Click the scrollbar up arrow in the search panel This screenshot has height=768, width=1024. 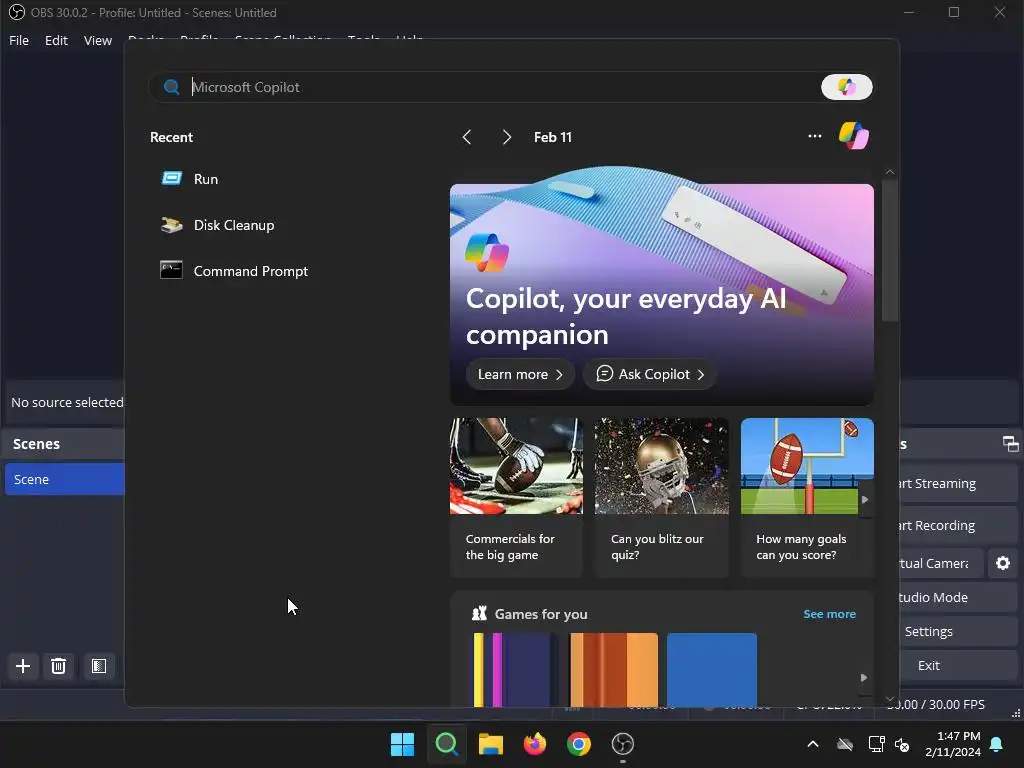click(x=889, y=172)
